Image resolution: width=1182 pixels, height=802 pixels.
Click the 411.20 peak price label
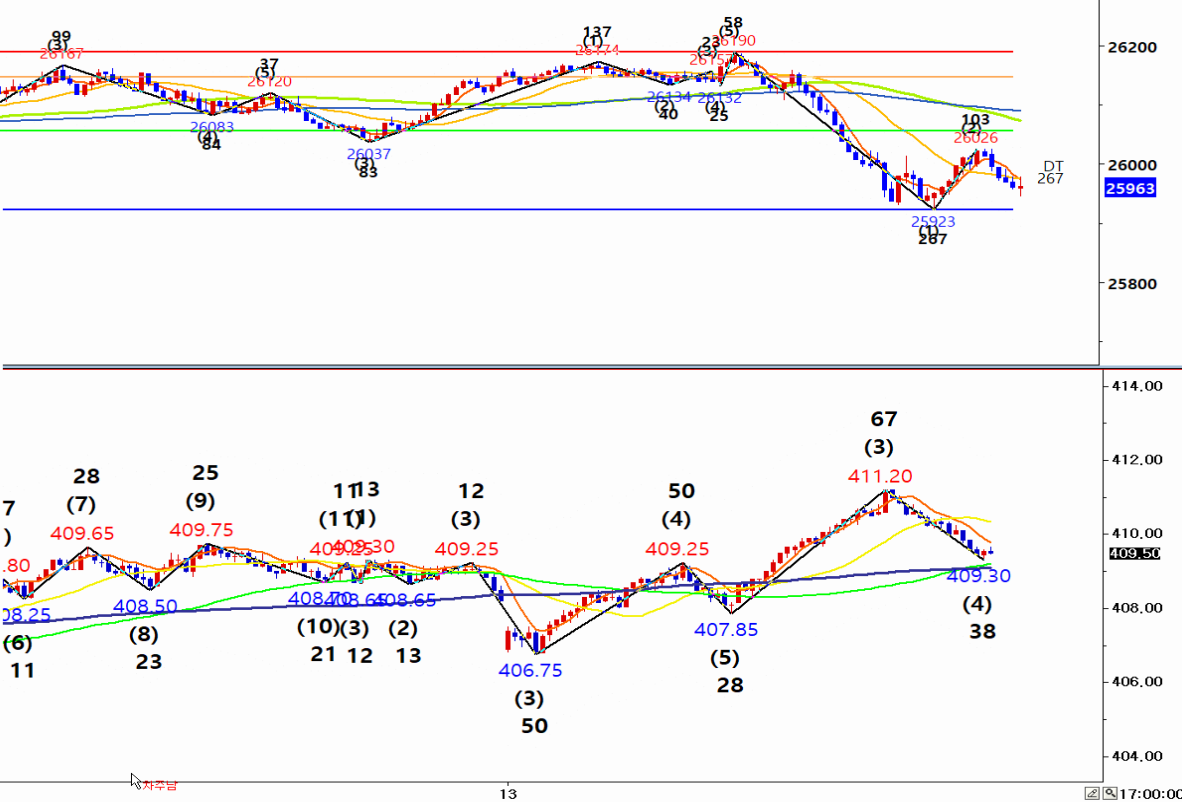tap(880, 477)
